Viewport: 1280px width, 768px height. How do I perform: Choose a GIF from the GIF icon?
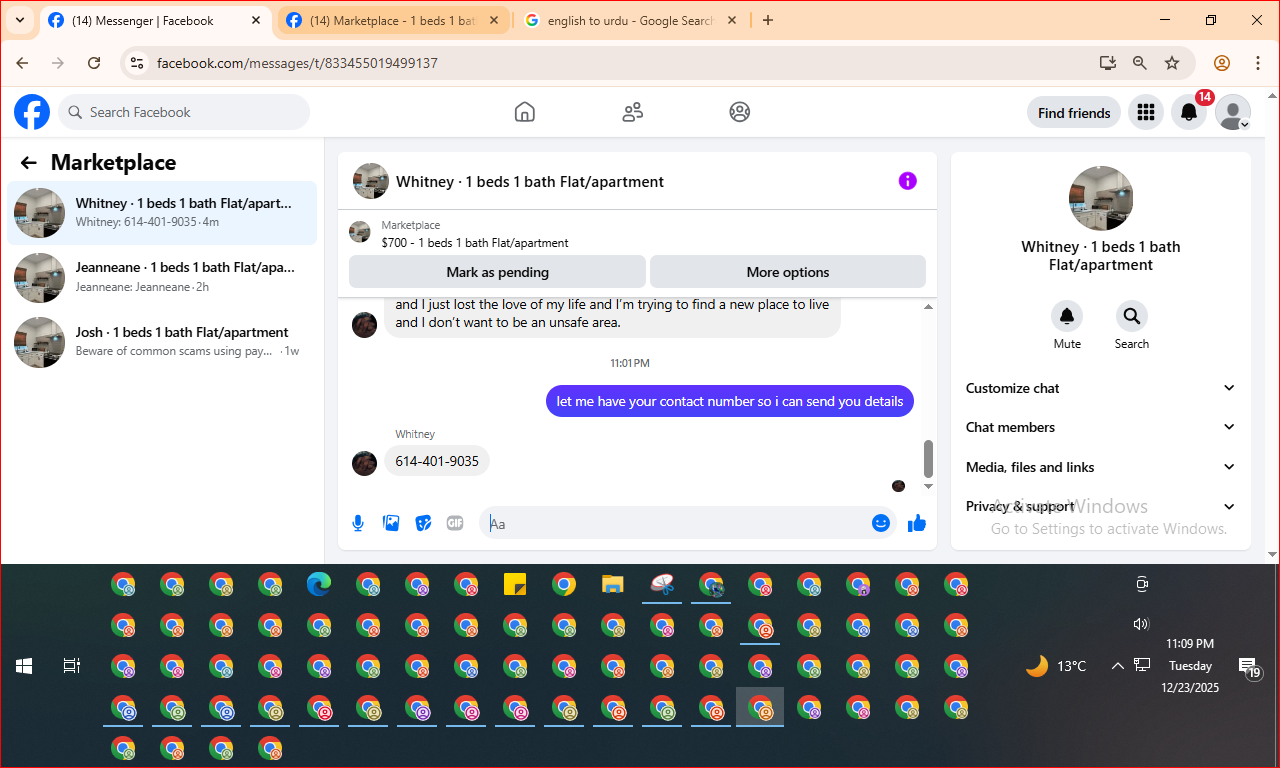coord(455,523)
